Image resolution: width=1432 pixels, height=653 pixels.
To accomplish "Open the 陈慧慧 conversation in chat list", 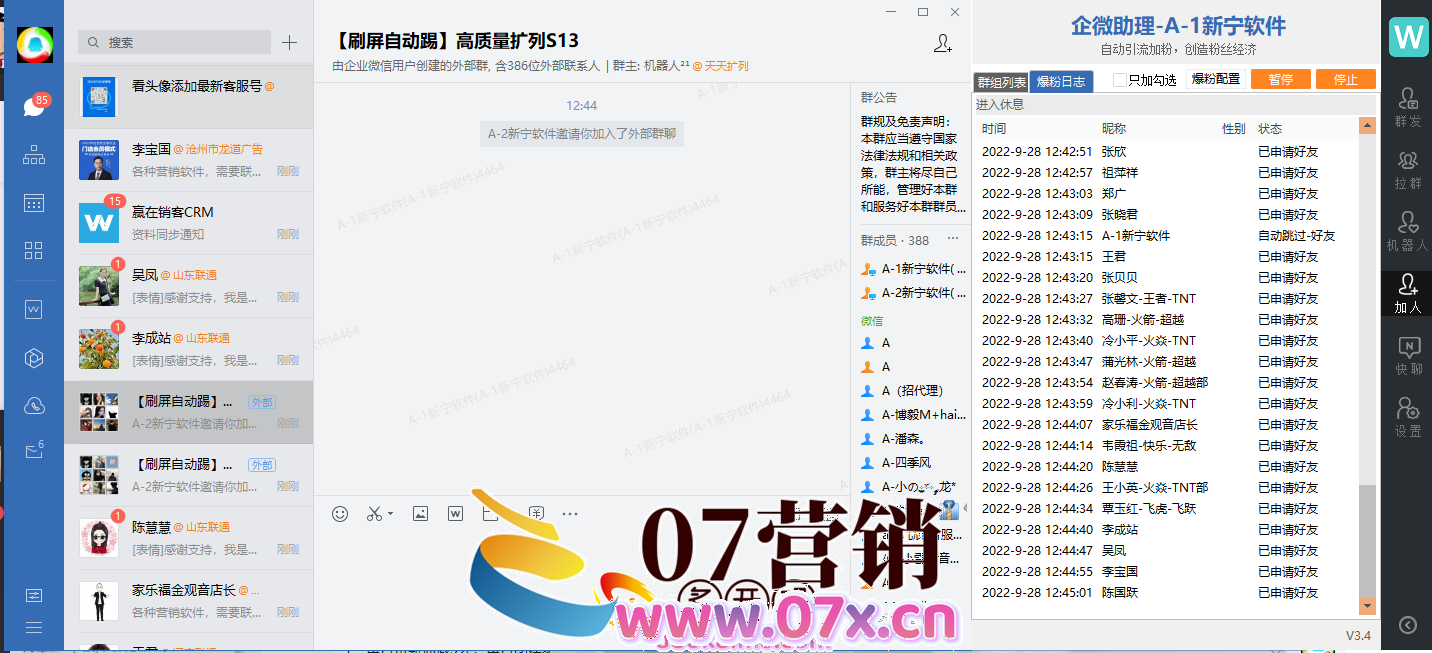I will point(188,538).
